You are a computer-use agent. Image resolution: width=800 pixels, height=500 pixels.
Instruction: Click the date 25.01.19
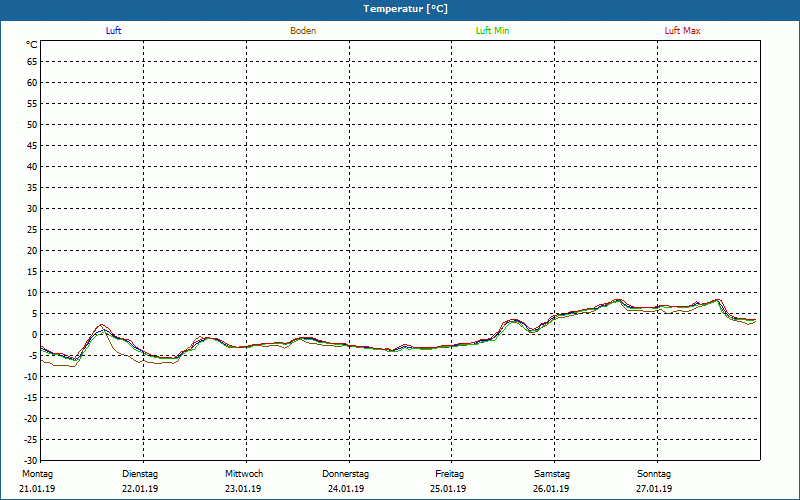tap(448, 489)
